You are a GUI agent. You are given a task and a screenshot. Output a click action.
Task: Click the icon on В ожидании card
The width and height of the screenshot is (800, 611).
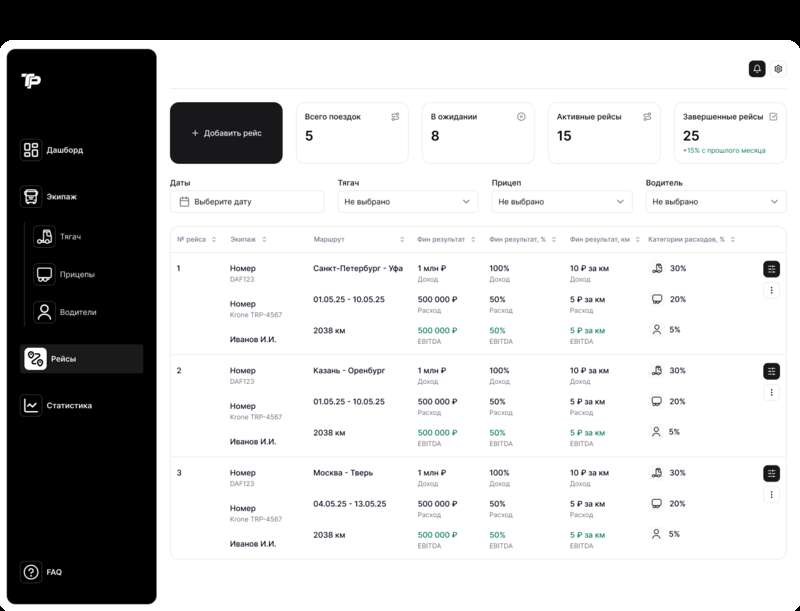521,117
